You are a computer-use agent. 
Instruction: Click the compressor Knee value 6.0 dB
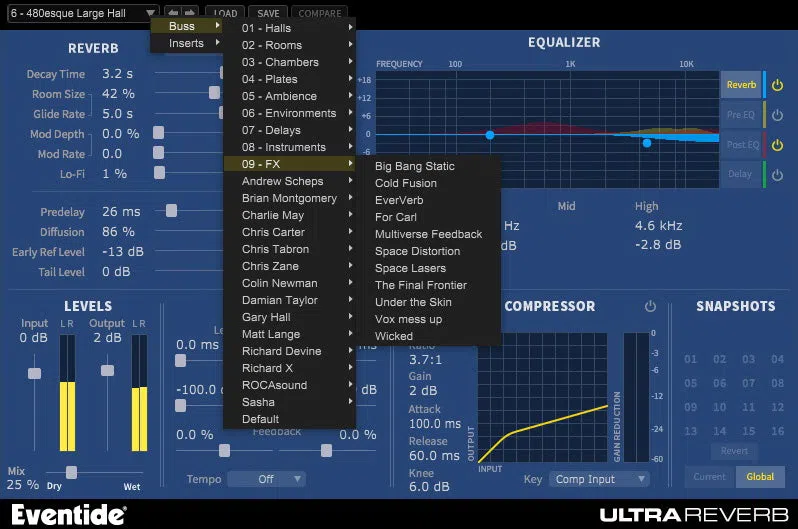coord(429,487)
